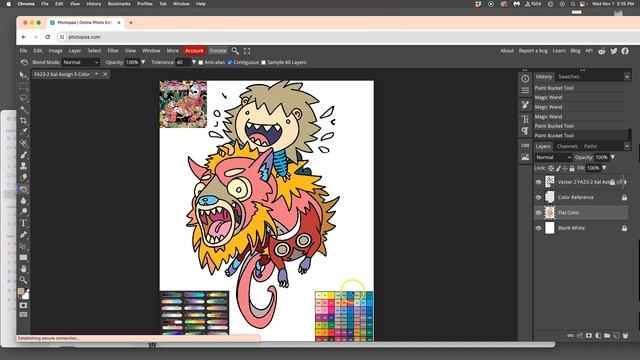Select the Type tool
The image size is (640, 360).
click(23, 223)
